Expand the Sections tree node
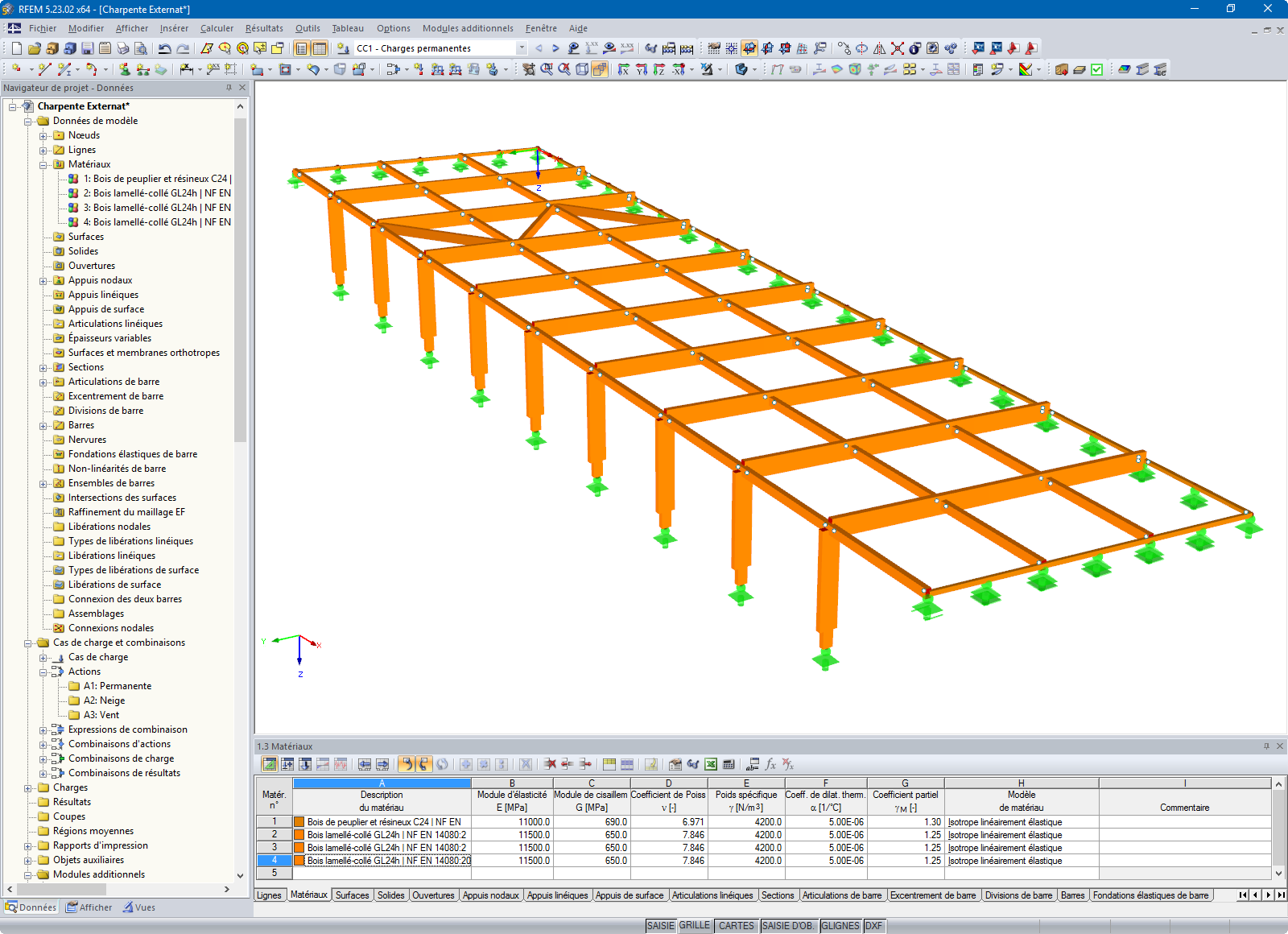The image size is (1288, 934). 43,367
